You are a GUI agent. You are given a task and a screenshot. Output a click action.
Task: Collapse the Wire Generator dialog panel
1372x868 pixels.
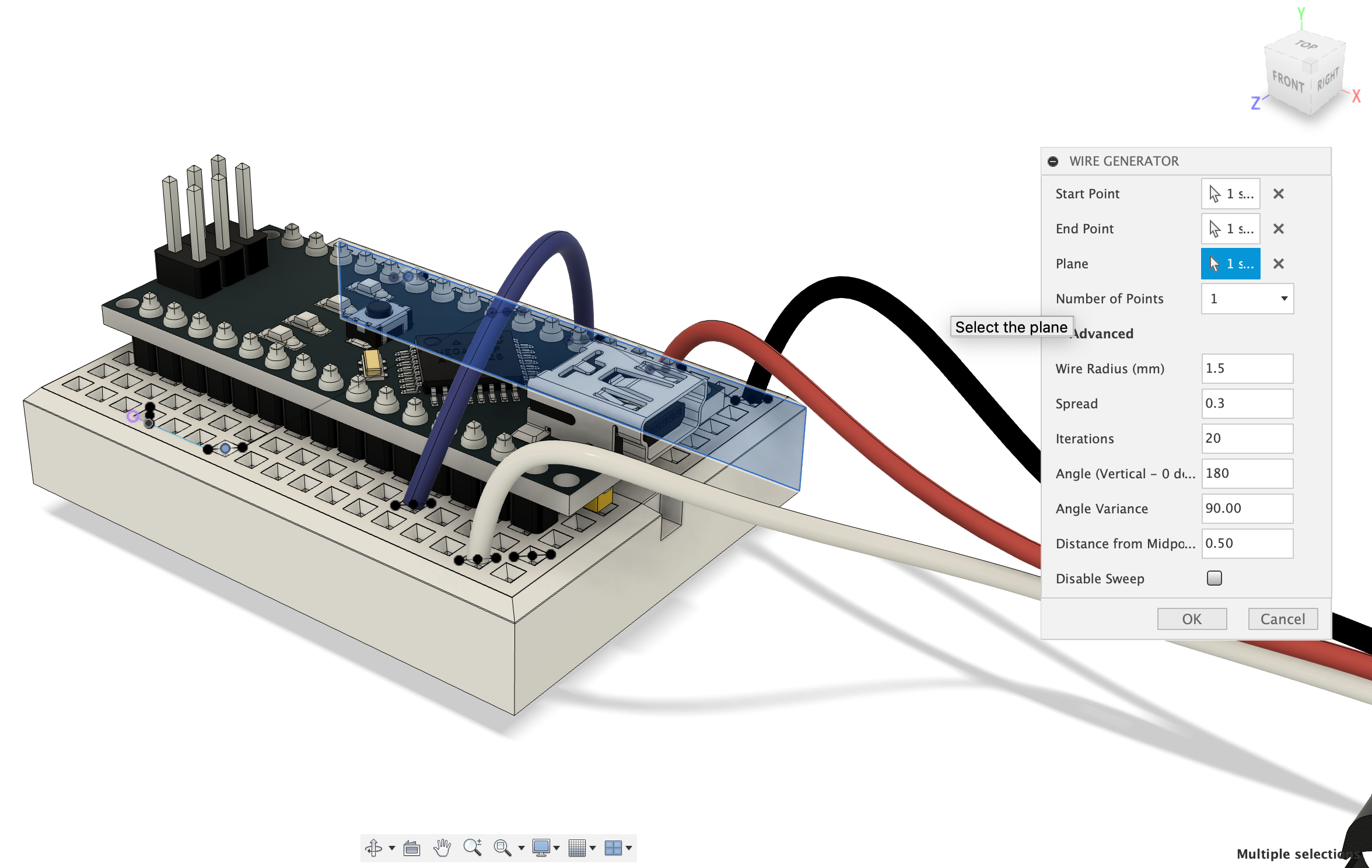(x=1053, y=162)
